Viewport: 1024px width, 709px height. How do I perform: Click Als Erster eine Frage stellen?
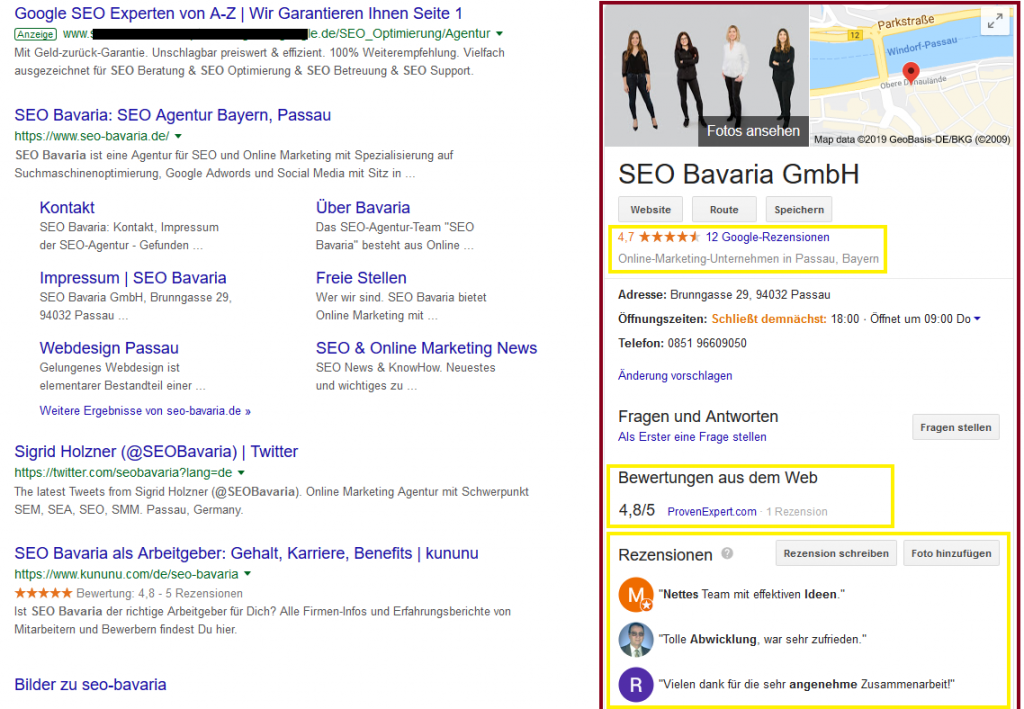point(692,437)
